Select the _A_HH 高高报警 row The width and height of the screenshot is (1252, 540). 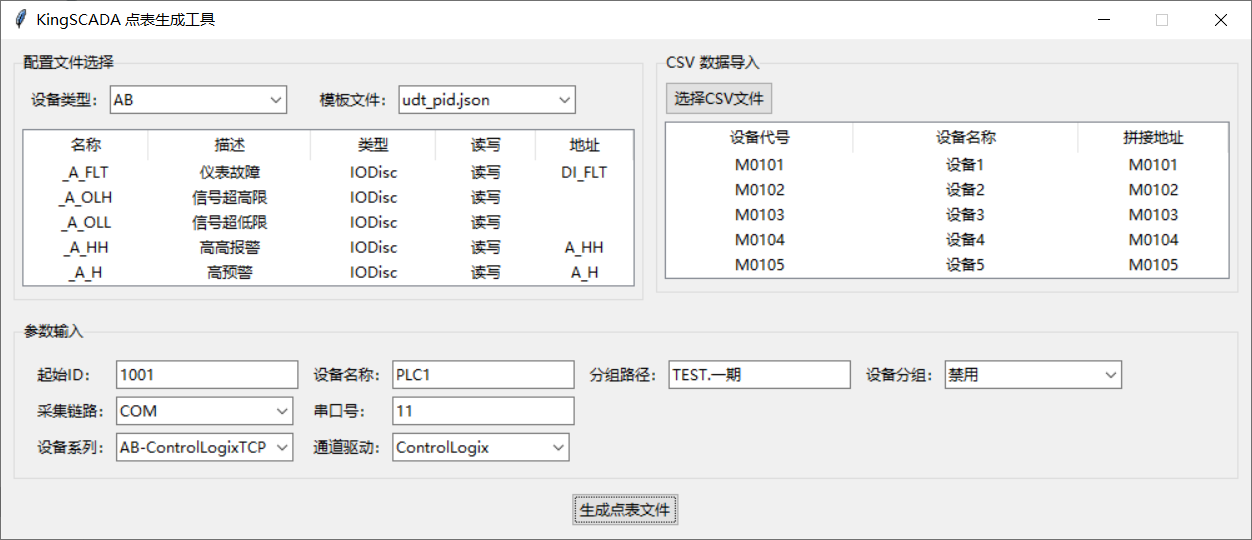[x=328, y=247]
